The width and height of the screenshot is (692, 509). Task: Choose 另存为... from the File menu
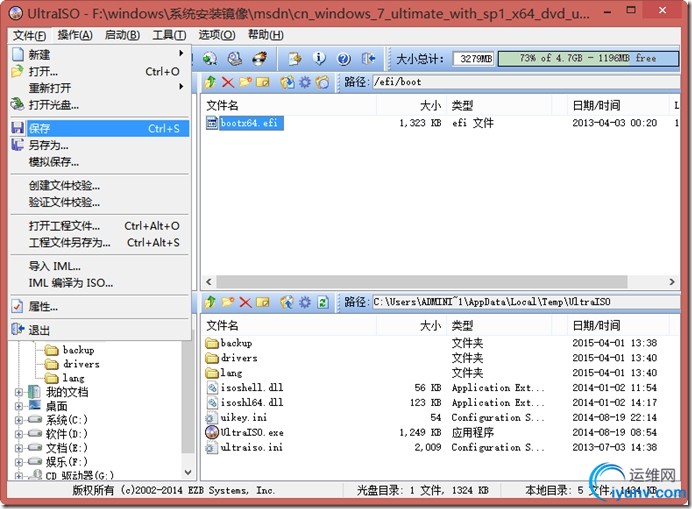100,145
